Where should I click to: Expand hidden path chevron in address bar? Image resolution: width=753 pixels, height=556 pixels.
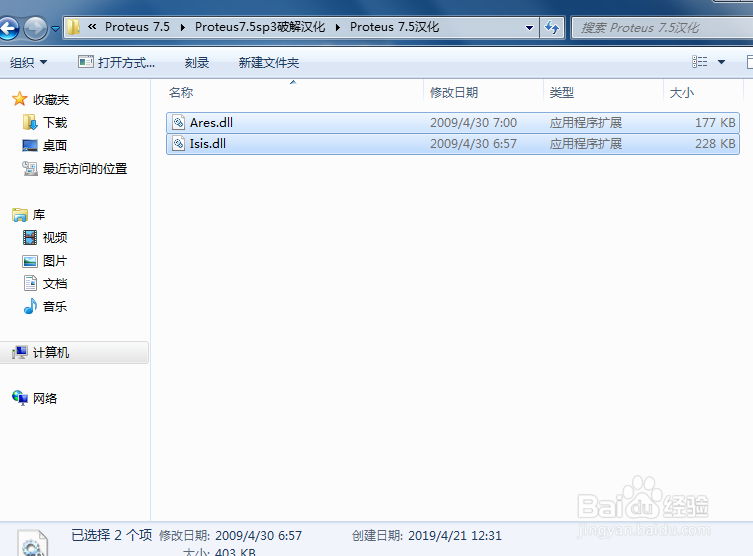[92, 27]
